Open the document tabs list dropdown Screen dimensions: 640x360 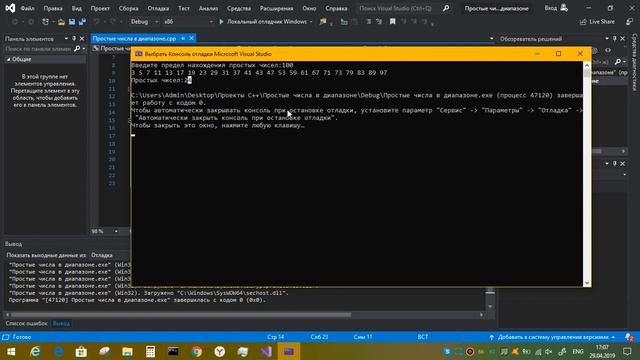491,38
